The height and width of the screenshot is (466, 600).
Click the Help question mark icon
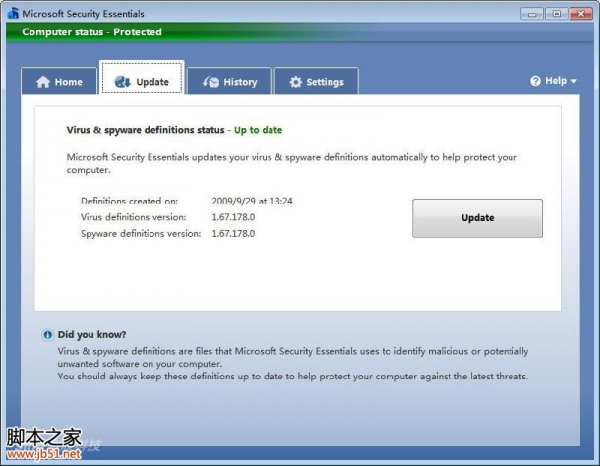(535, 81)
